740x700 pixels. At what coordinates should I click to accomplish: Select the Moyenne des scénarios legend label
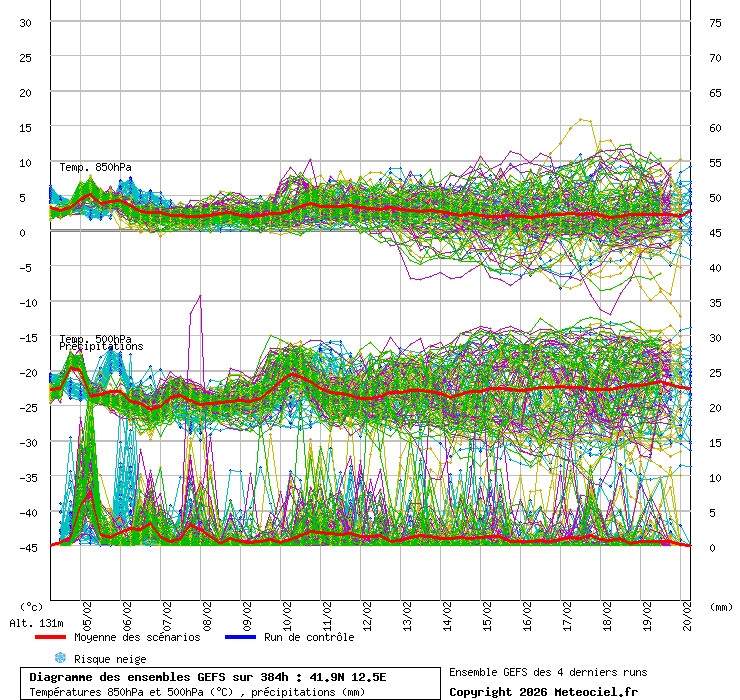[136, 637]
